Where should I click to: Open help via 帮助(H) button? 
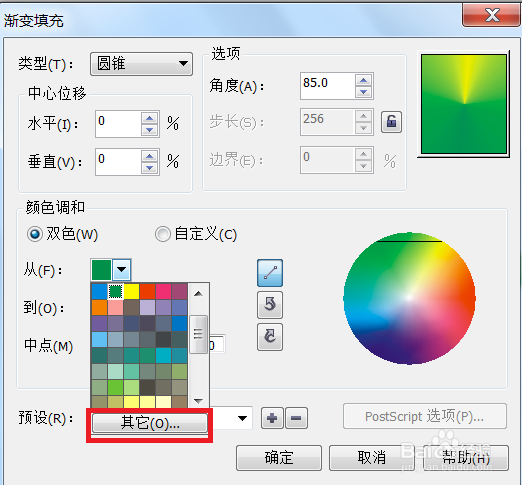click(466, 458)
